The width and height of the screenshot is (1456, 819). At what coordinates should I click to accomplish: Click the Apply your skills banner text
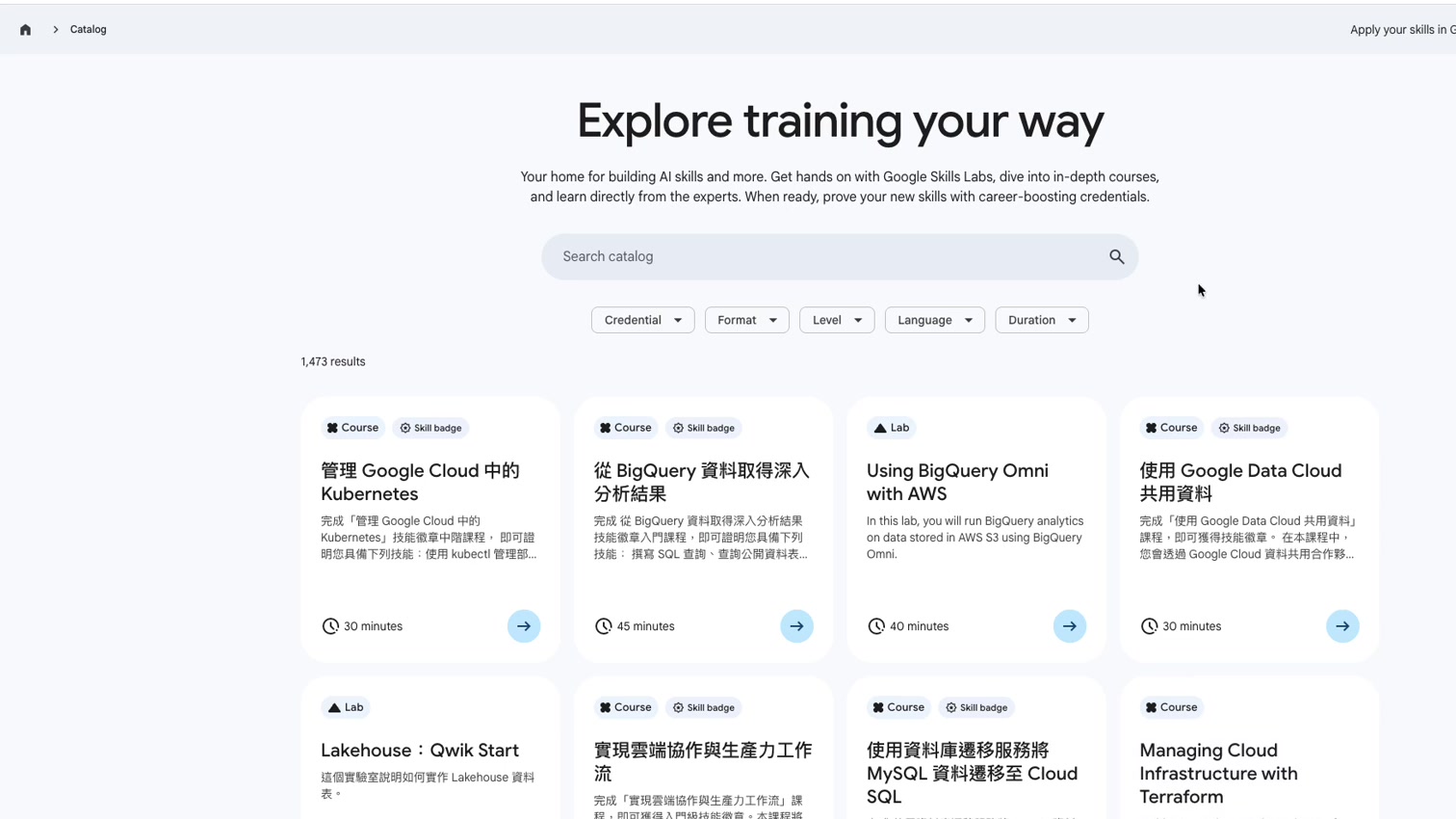coord(1403,30)
